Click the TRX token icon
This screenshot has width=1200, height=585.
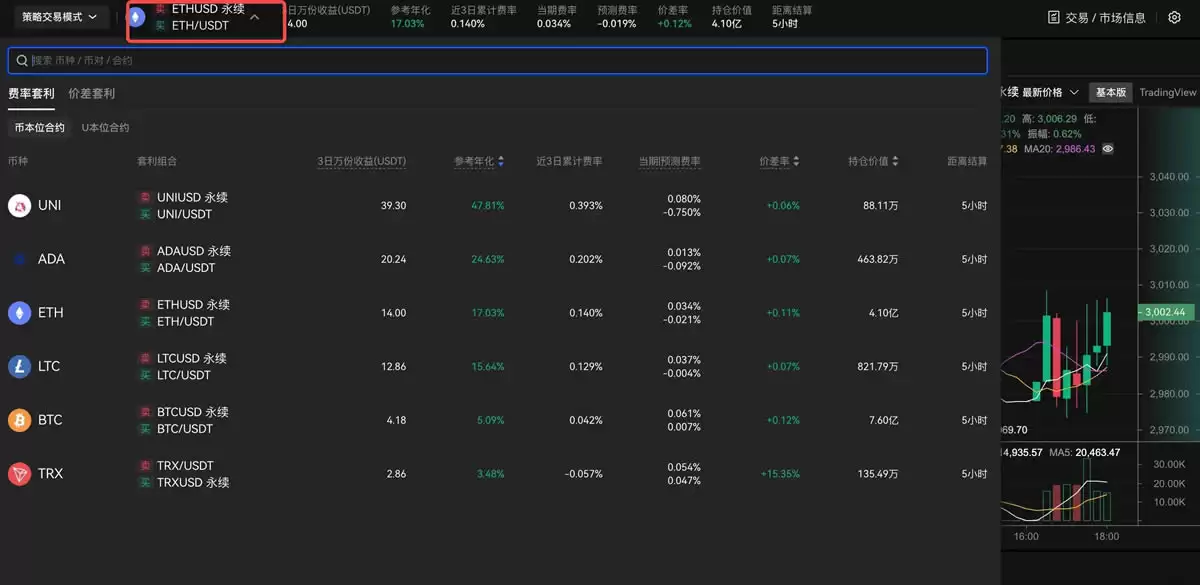18,473
